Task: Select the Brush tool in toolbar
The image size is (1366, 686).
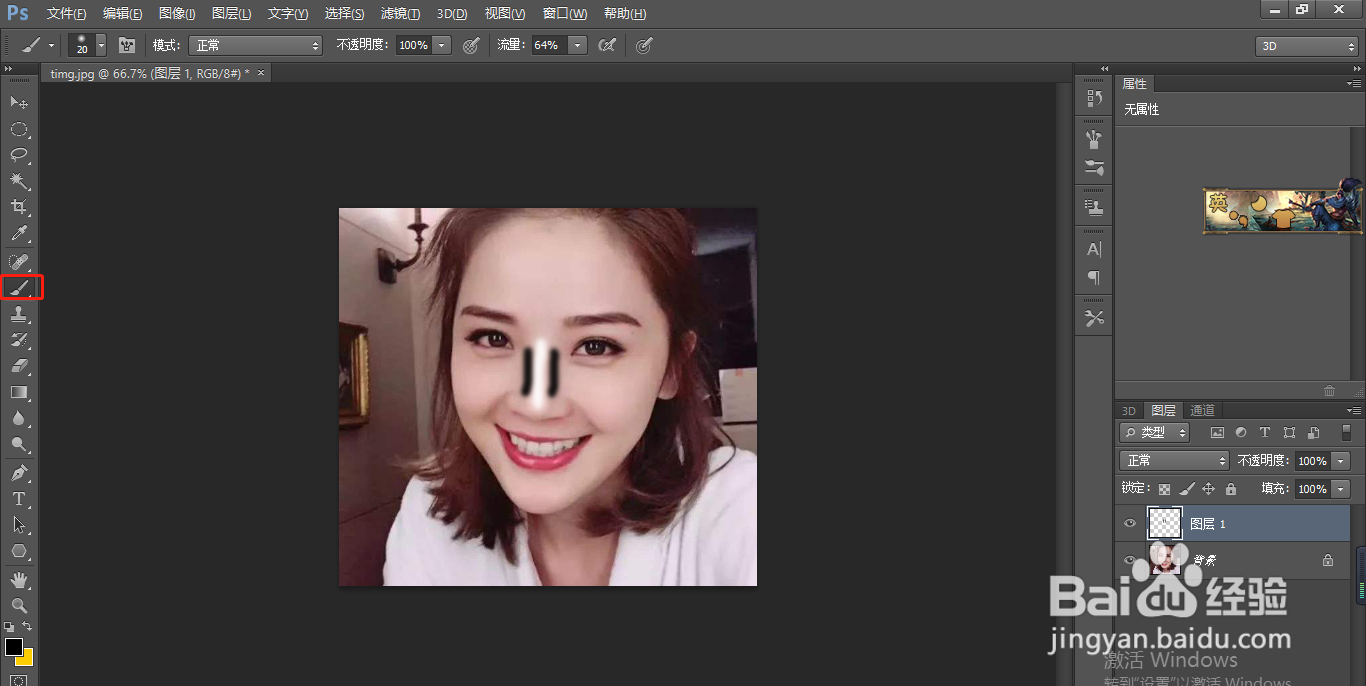Action: (20, 288)
